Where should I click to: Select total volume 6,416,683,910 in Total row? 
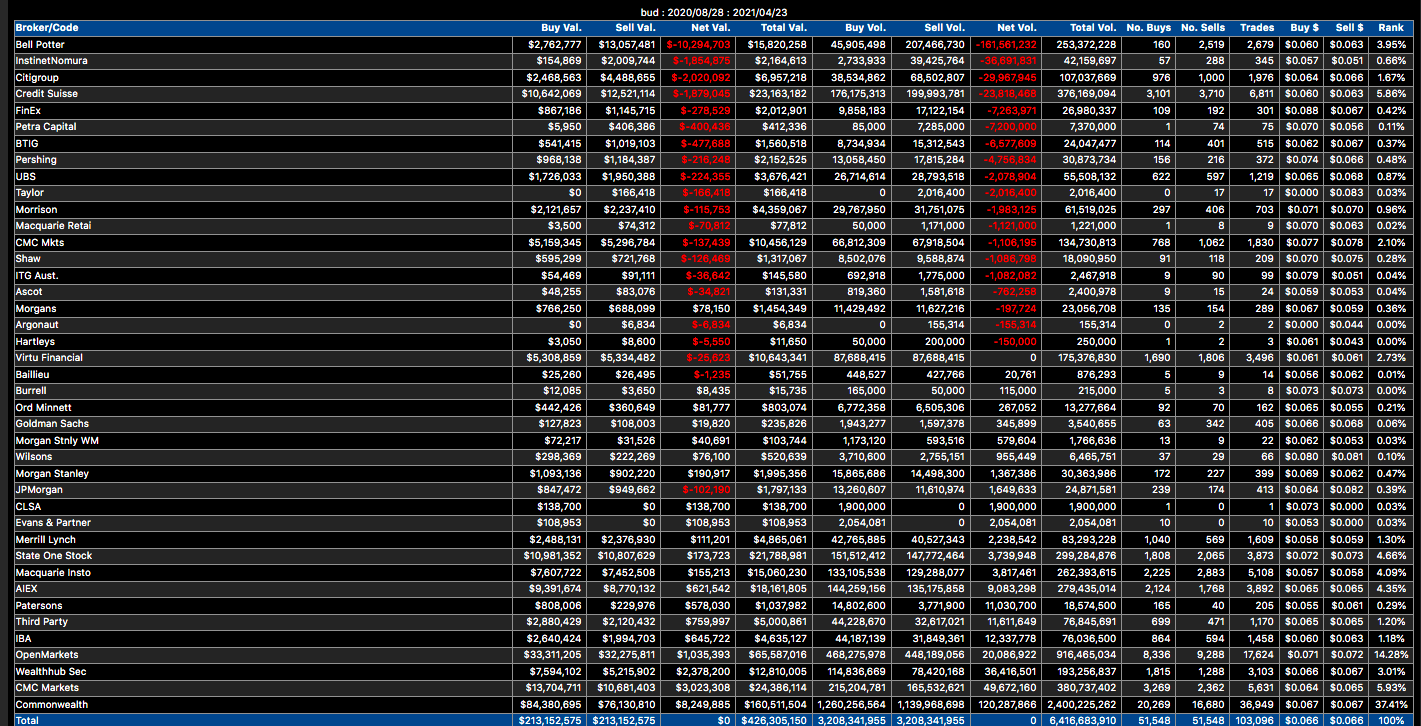point(1080,720)
